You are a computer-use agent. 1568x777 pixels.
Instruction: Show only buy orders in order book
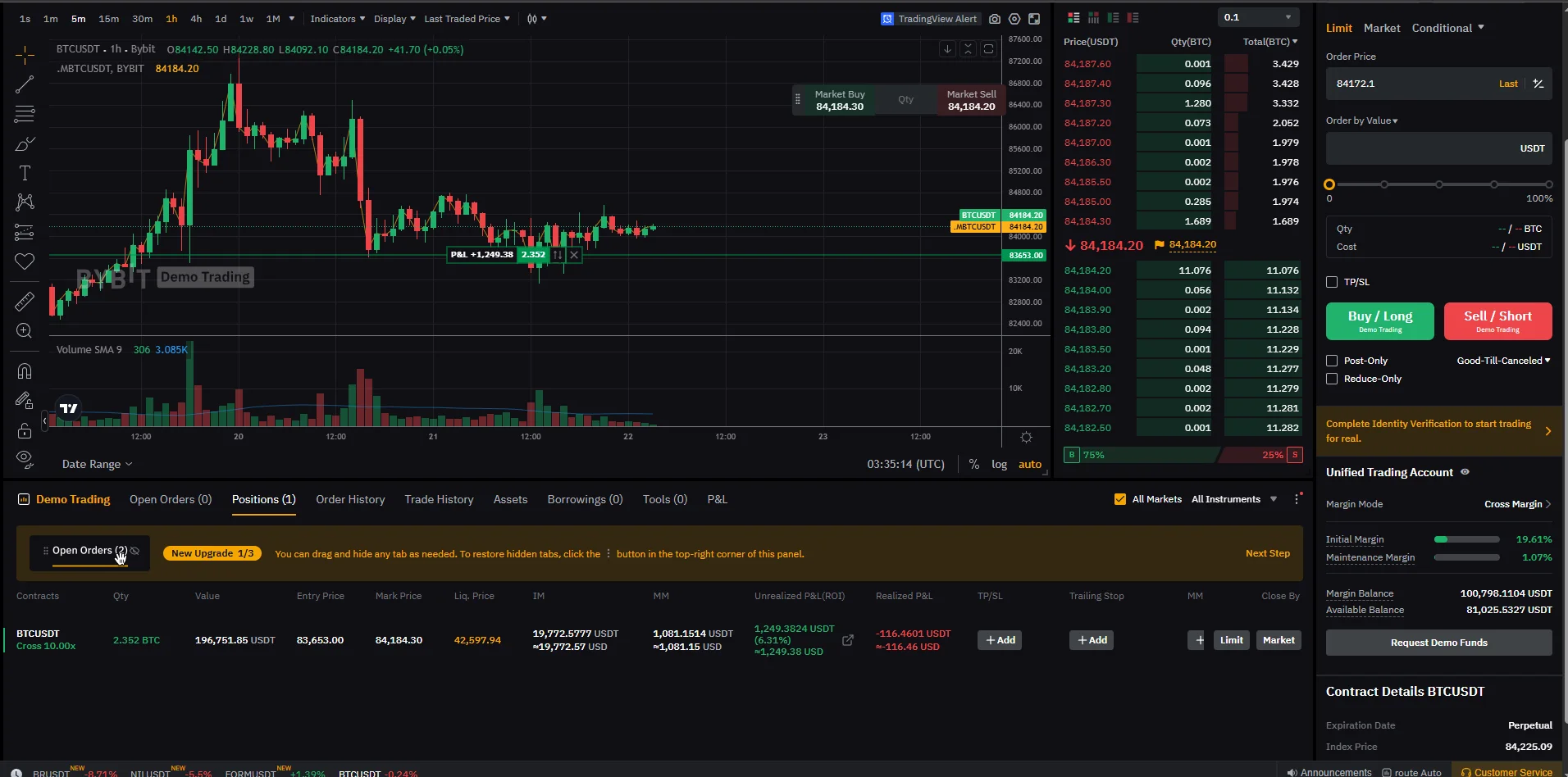1113,17
